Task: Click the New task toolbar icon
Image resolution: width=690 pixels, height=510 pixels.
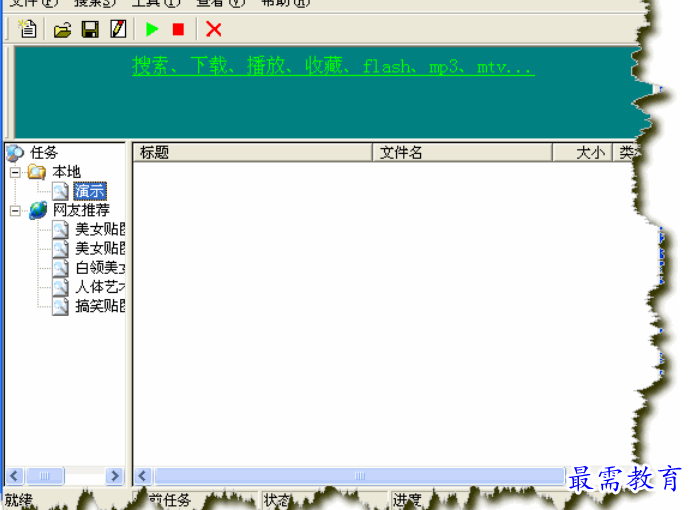Action: click(x=28, y=29)
